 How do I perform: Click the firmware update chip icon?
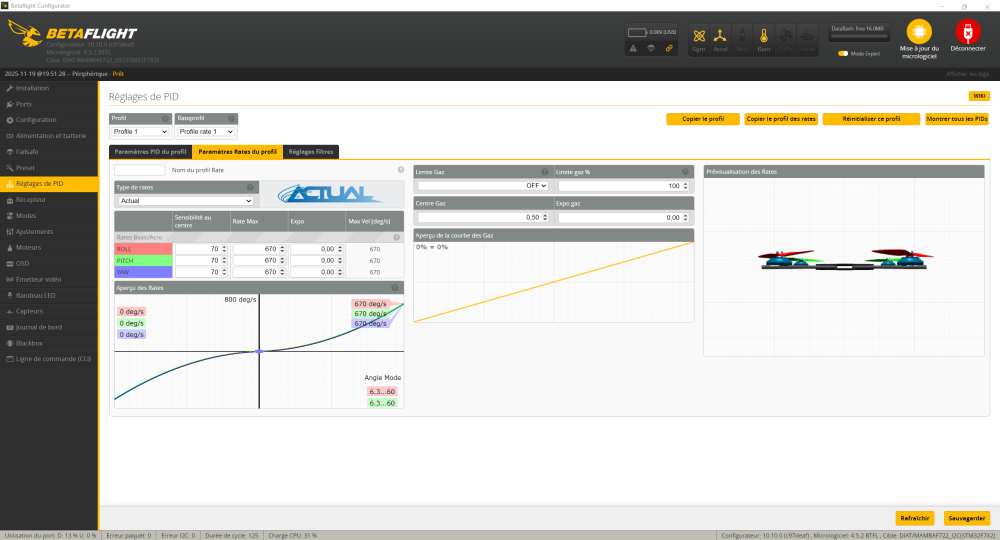[918, 32]
